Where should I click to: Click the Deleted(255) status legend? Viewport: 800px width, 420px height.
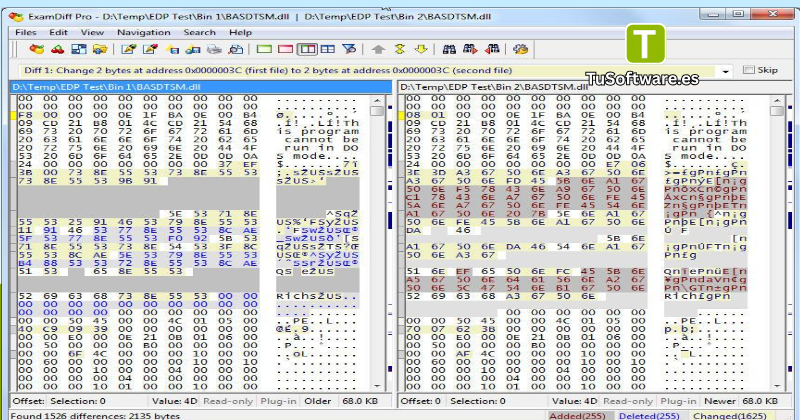pyautogui.click(x=649, y=416)
